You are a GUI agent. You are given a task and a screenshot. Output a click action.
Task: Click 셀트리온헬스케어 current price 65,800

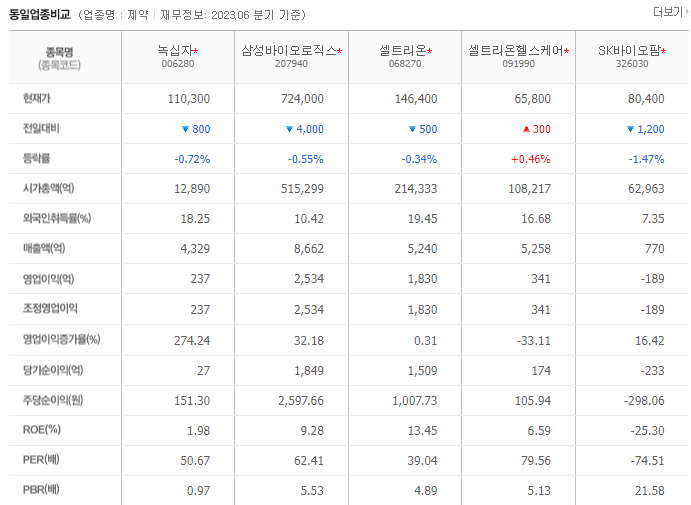(x=532, y=99)
